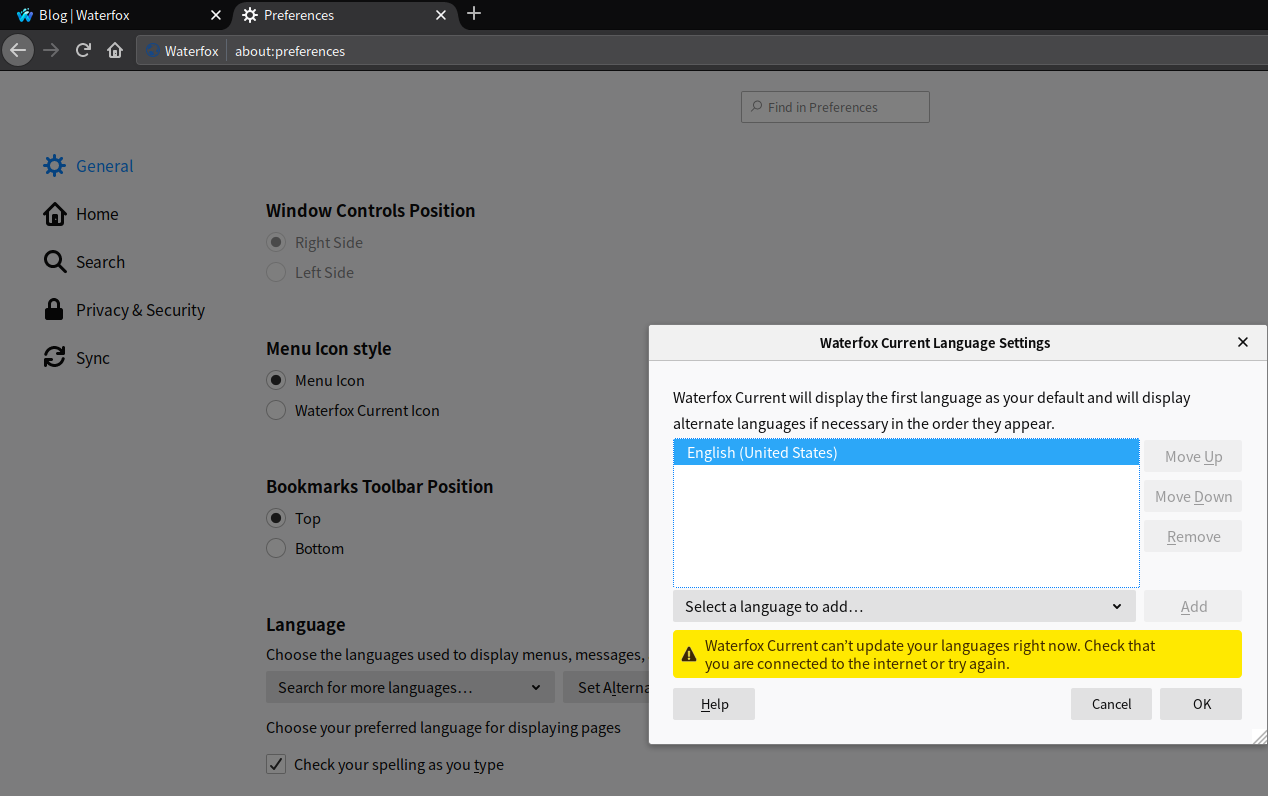Viewport: 1268px width, 796px height.
Task: Click the dialog resize grip corner
Action: [1259, 736]
